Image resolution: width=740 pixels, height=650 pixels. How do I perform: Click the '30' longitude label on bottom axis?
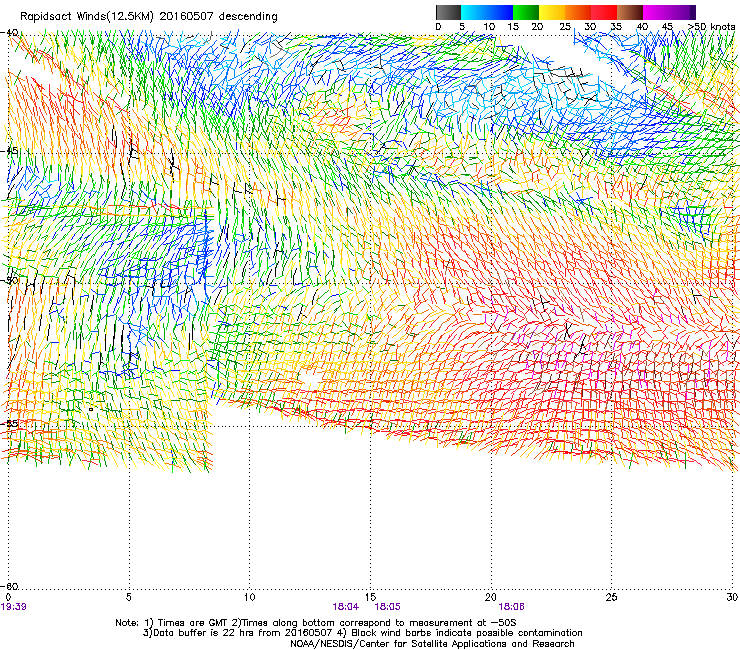732,597
